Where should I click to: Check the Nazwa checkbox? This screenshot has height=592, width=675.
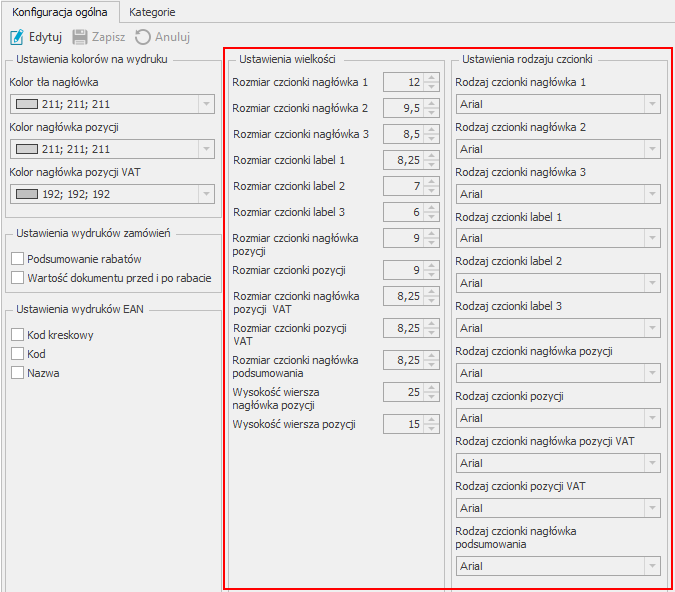coord(18,373)
